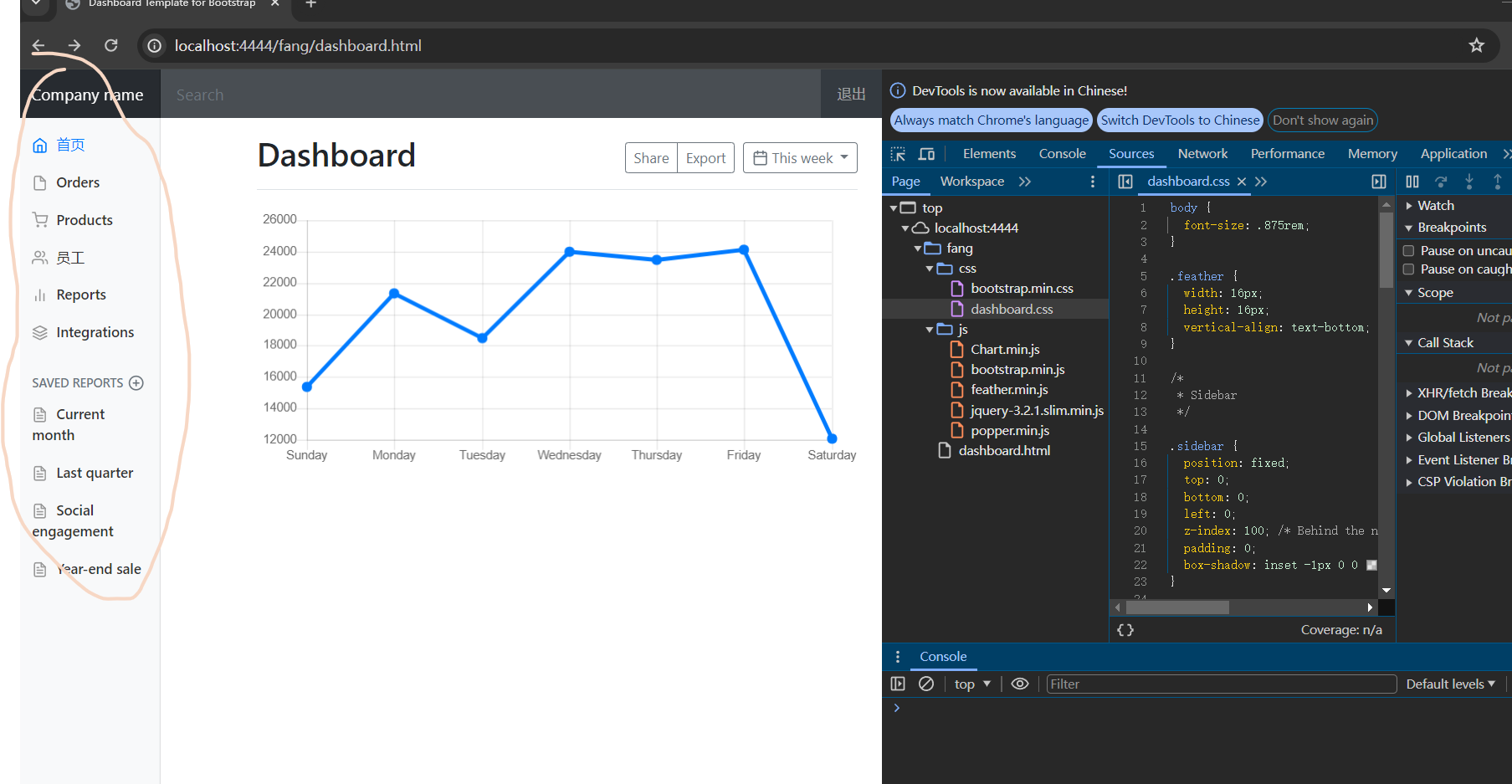Click the Share button

pos(651,158)
